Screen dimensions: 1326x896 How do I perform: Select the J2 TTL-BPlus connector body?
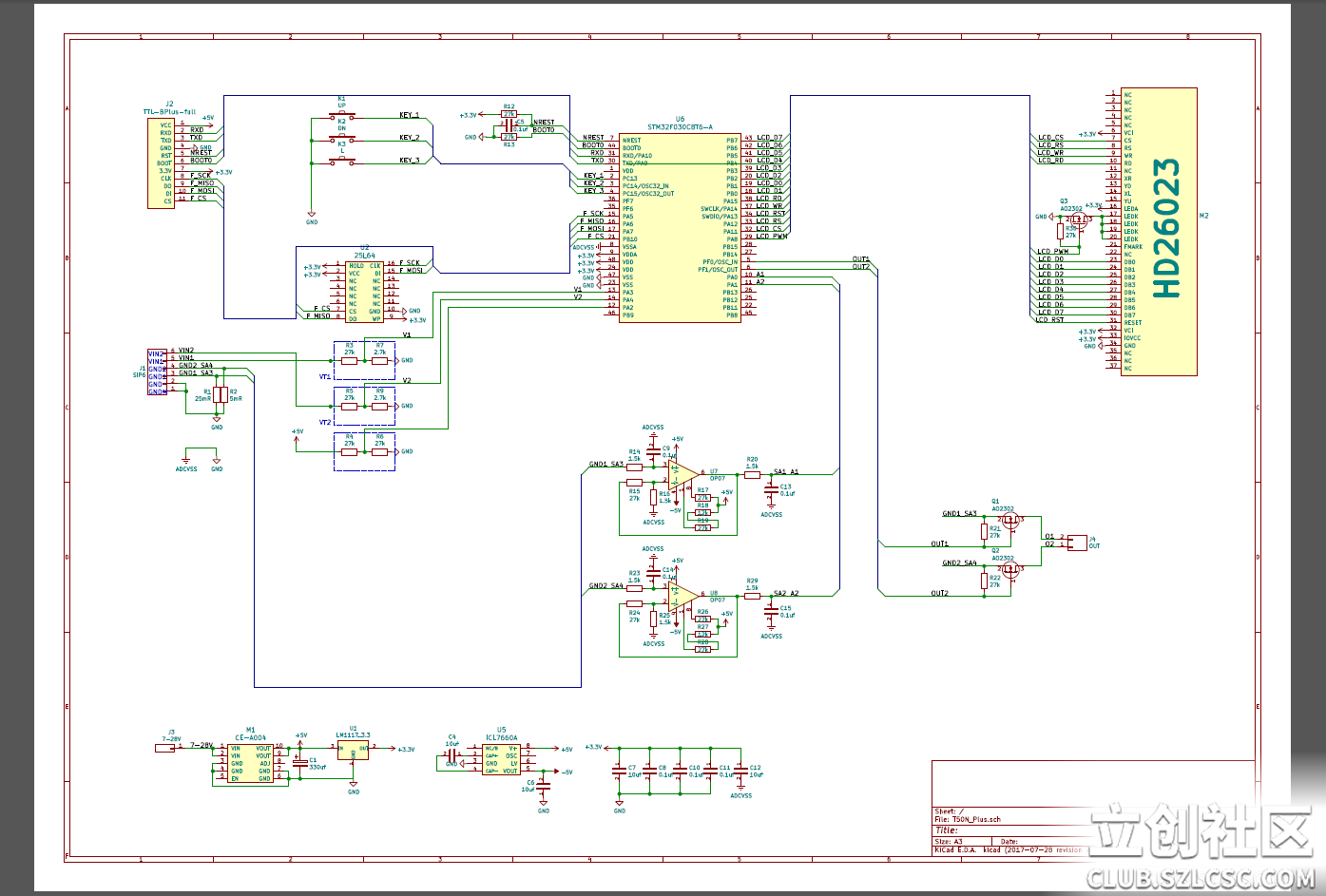point(161,162)
